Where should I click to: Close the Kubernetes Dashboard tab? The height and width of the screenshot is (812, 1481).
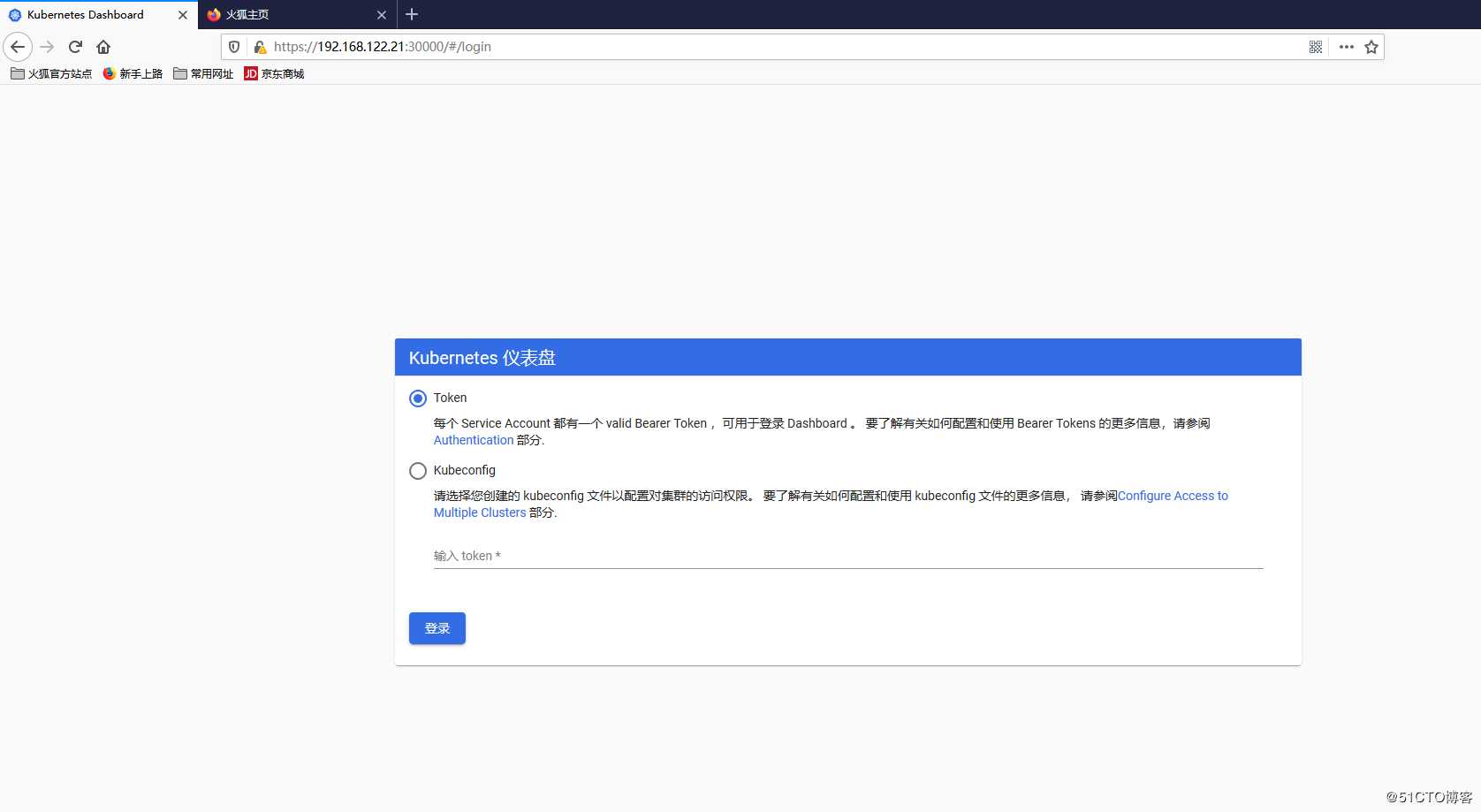tap(183, 15)
